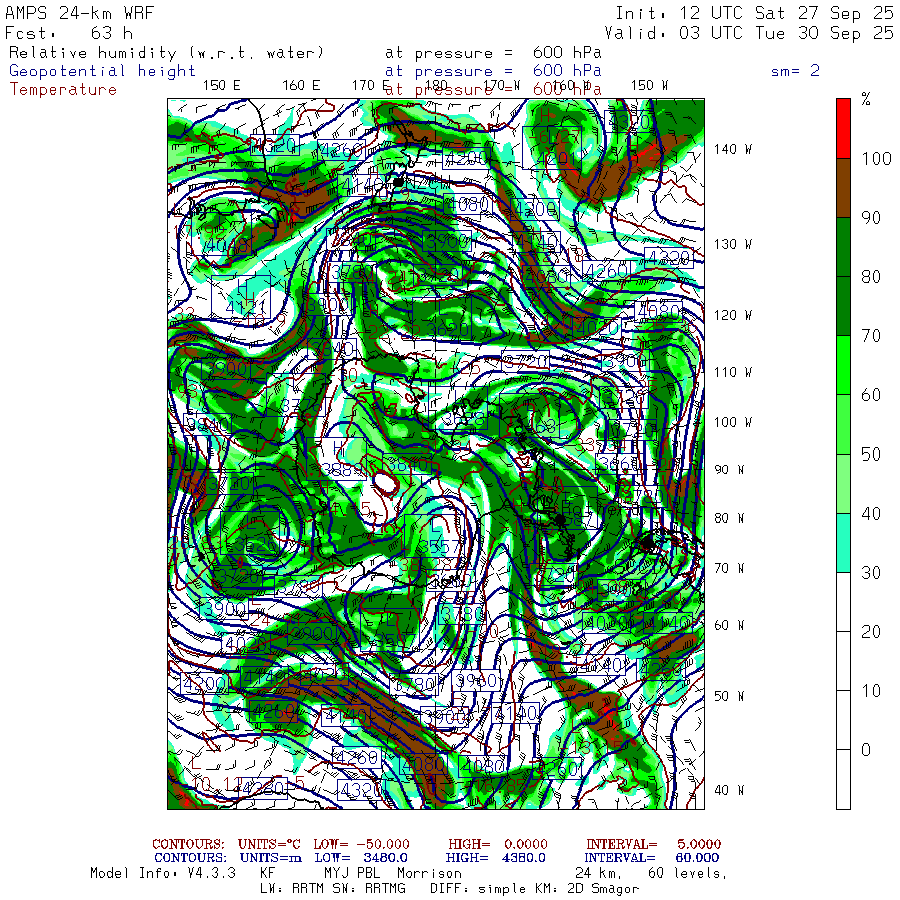Screen dimensions: 900x900
Task: Select the '140 W' longitude label on right
Action: [x=732, y=149]
